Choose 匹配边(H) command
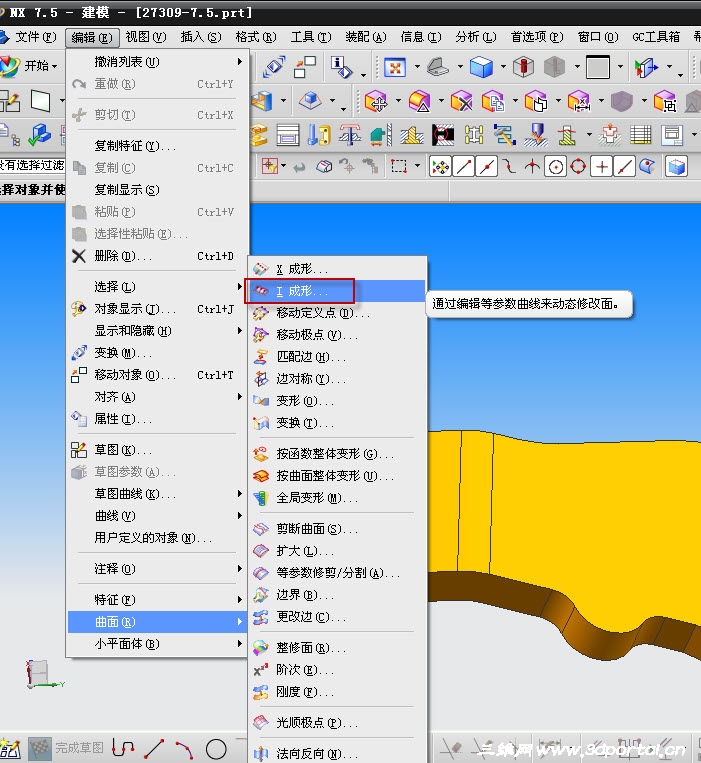701x763 pixels. (x=336, y=357)
